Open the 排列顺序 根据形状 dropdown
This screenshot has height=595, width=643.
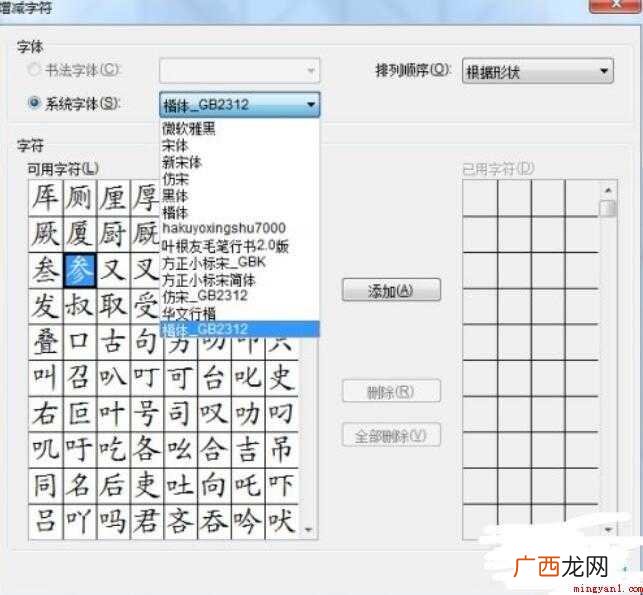pos(538,72)
